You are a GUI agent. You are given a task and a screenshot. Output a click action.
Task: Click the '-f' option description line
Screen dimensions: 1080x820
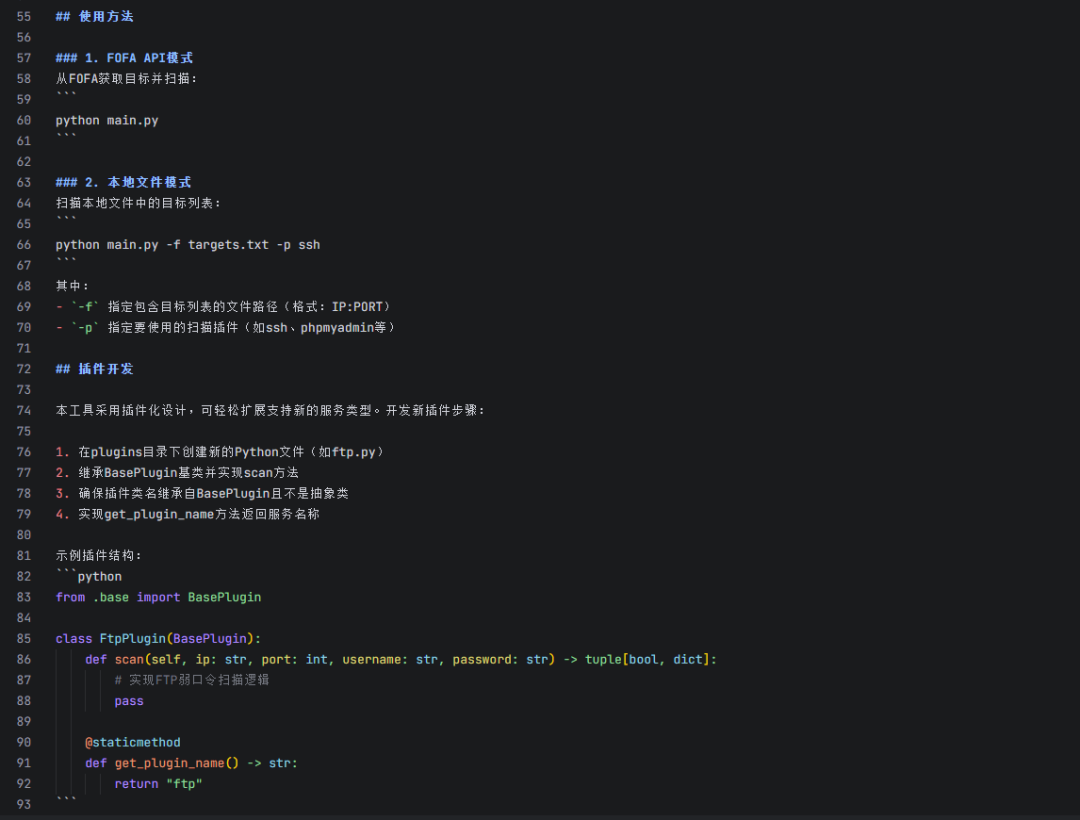[x=223, y=307]
